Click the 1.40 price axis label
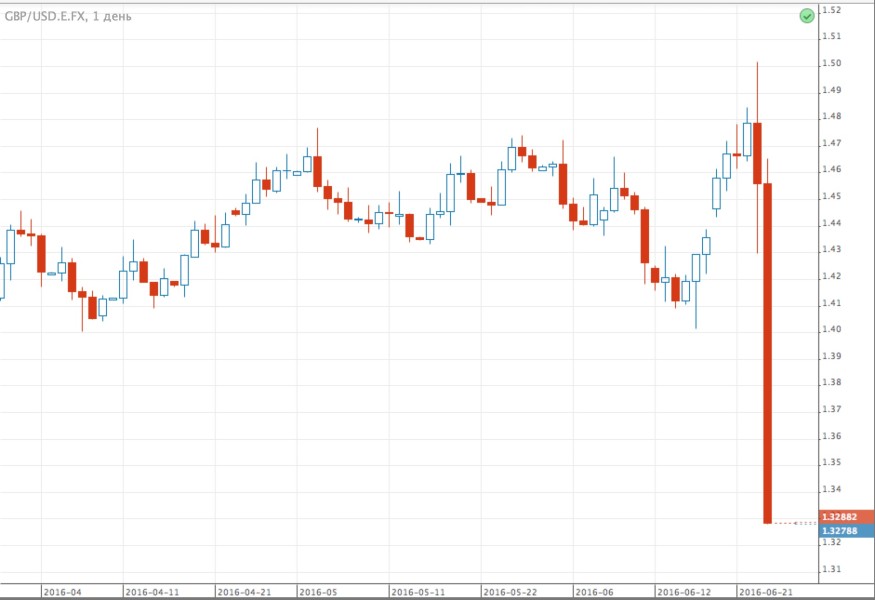This screenshot has width=875, height=600. click(x=830, y=329)
